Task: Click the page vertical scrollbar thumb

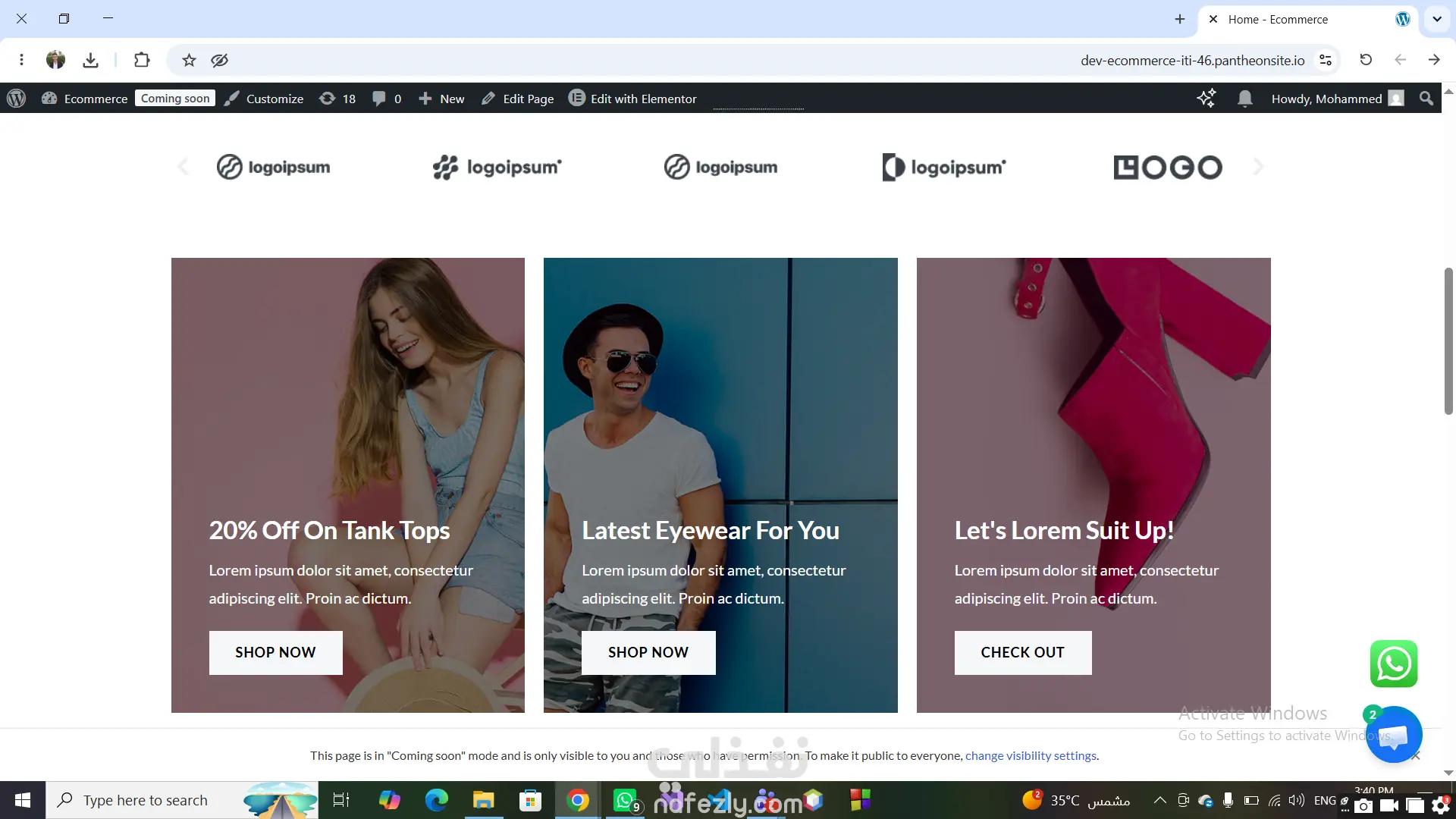Action: point(1448,341)
